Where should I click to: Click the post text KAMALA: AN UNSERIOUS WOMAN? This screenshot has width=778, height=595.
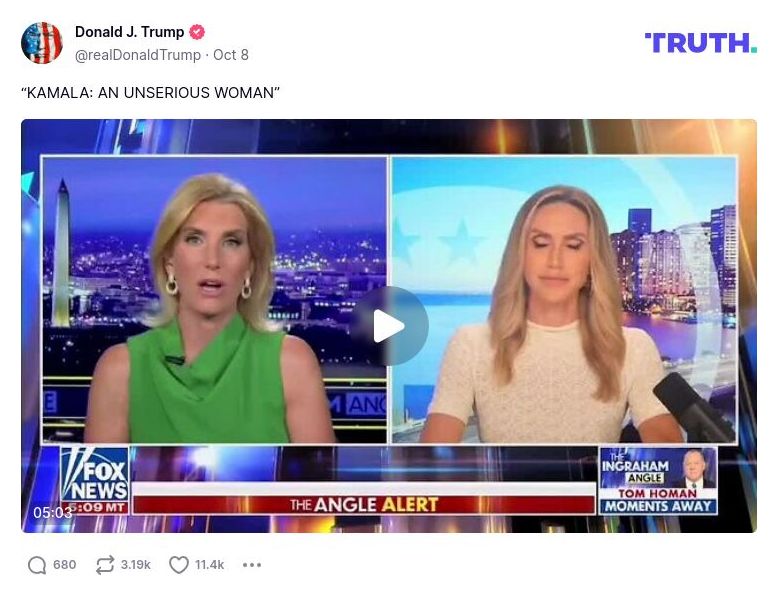tap(150, 93)
